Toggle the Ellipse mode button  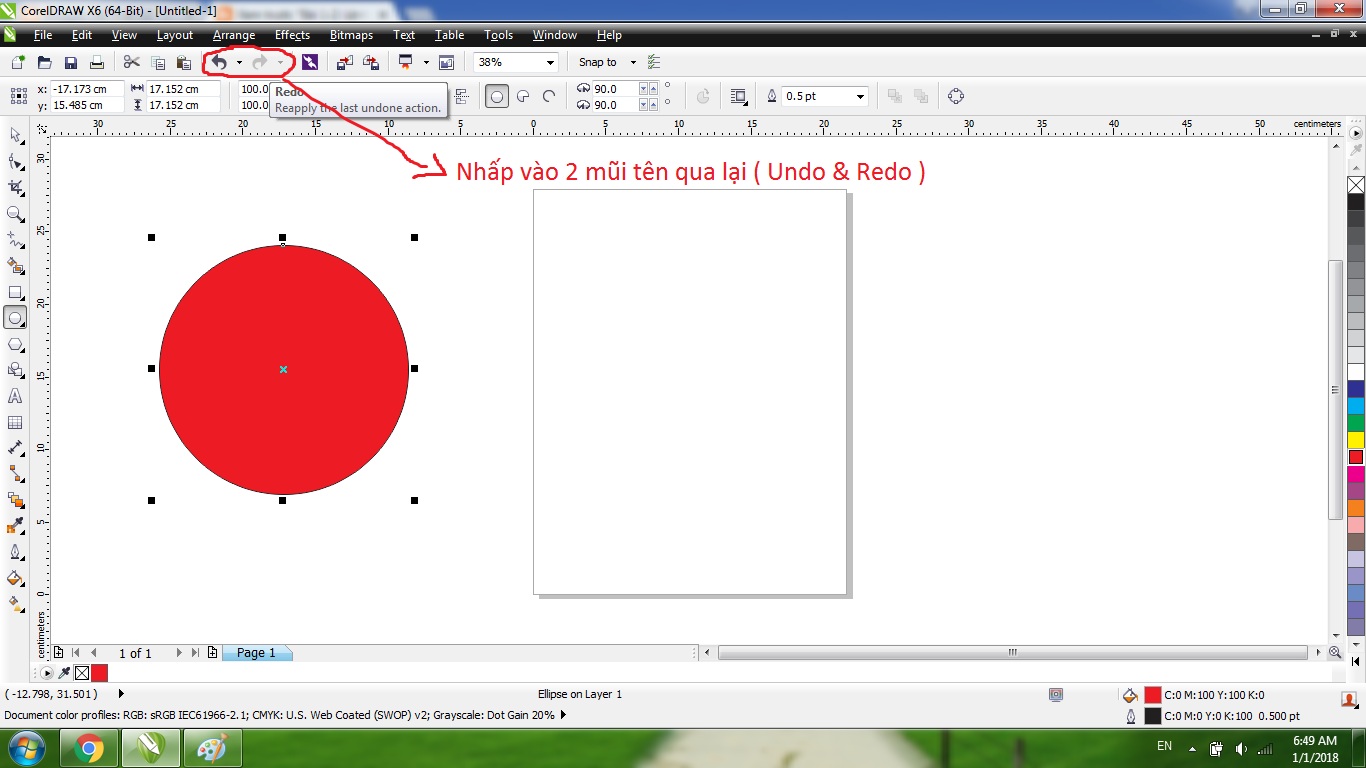coord(496,96)
